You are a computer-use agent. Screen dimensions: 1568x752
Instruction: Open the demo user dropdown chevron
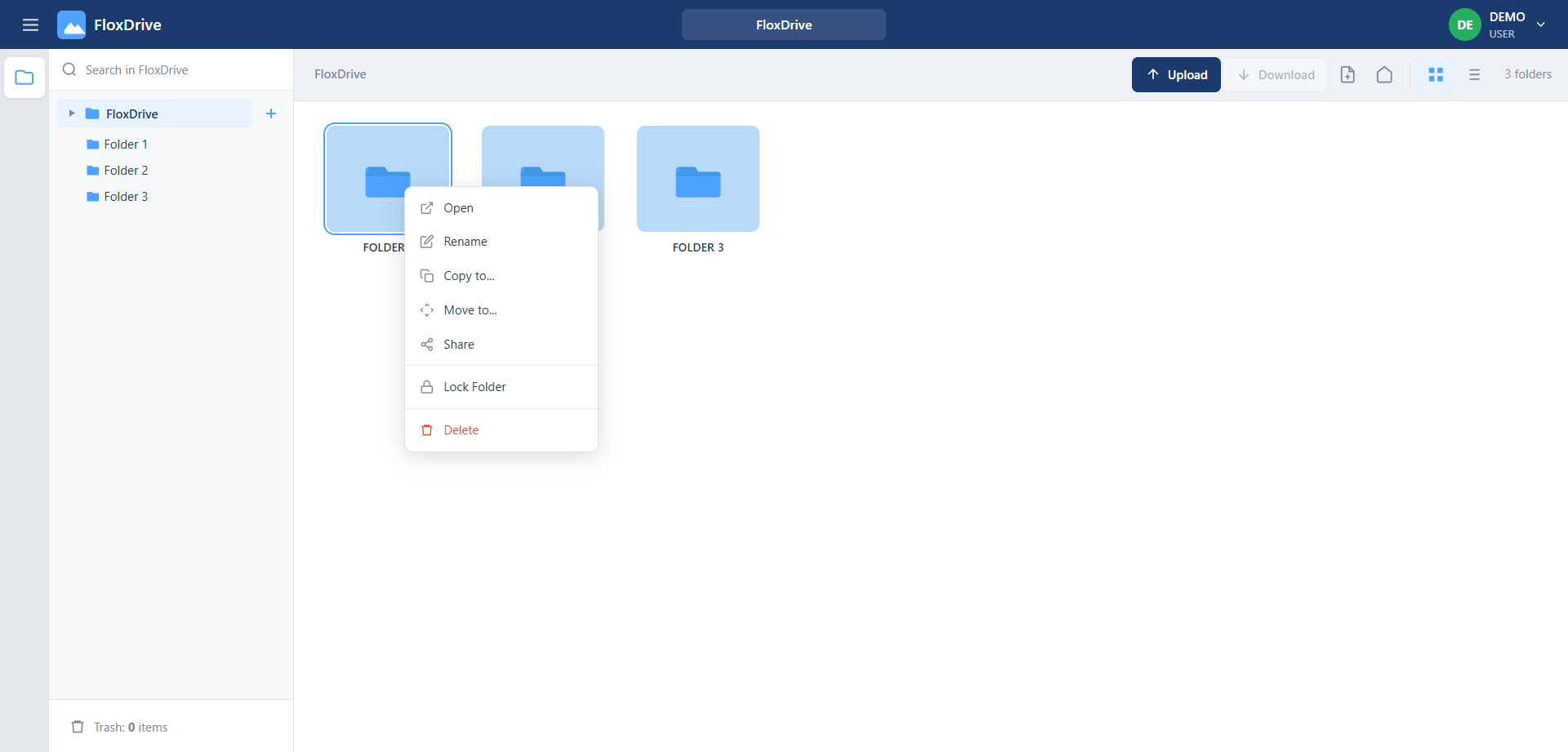click(1541, 24)
